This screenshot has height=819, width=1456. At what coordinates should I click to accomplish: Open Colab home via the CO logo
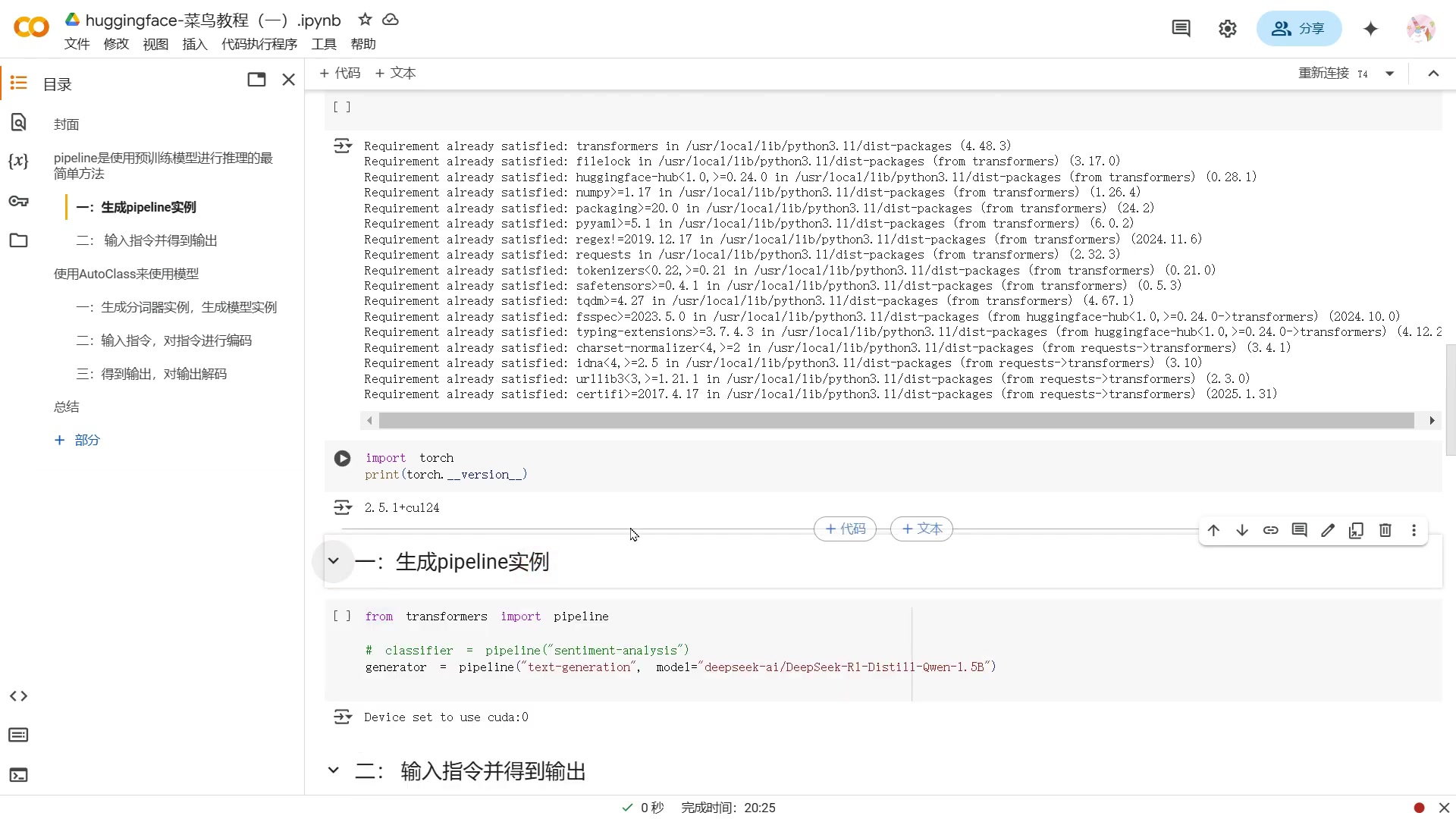31,28
